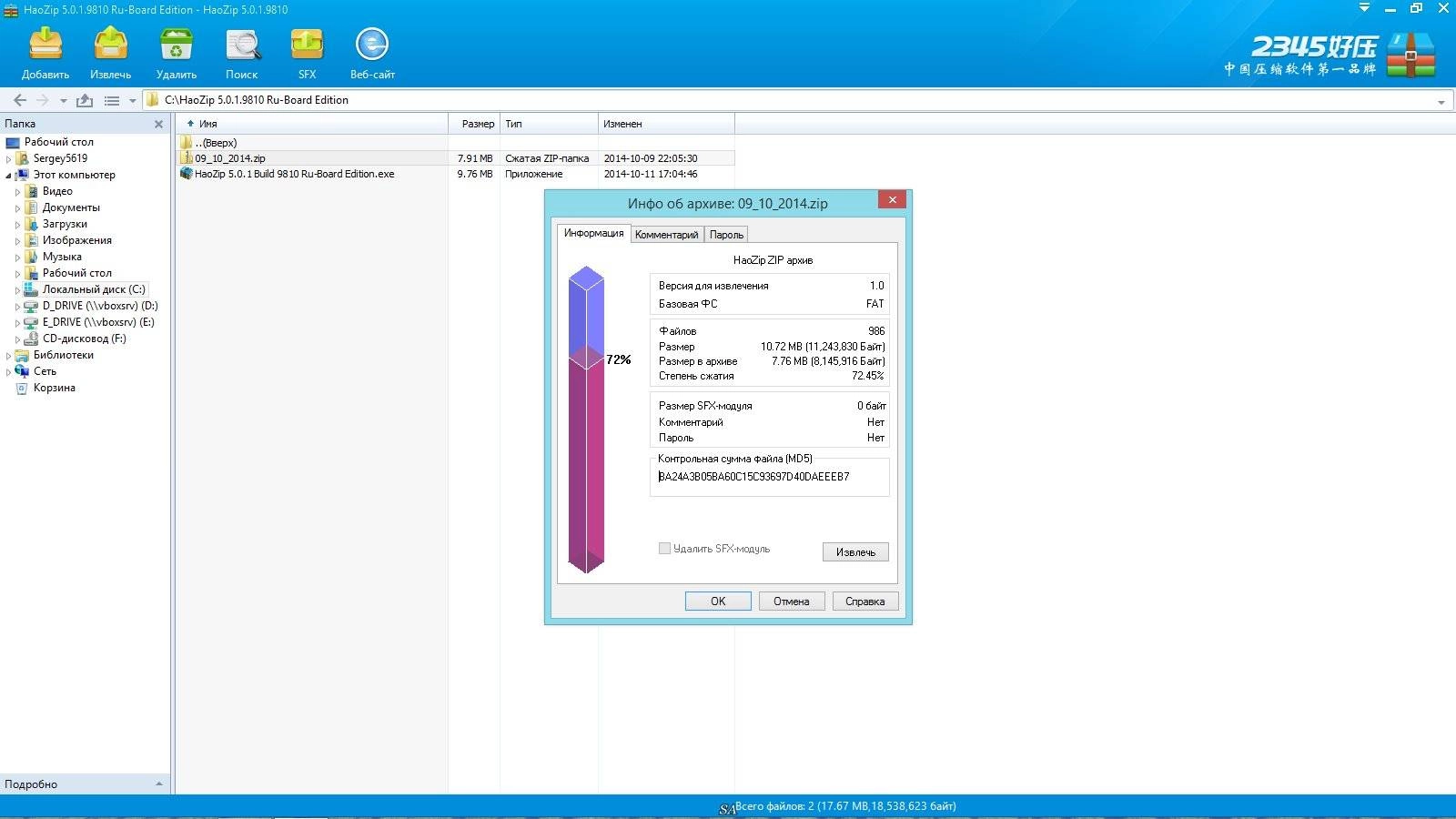Switch to the Пароль tab
1456x819 pixels.
coord(726,235)
